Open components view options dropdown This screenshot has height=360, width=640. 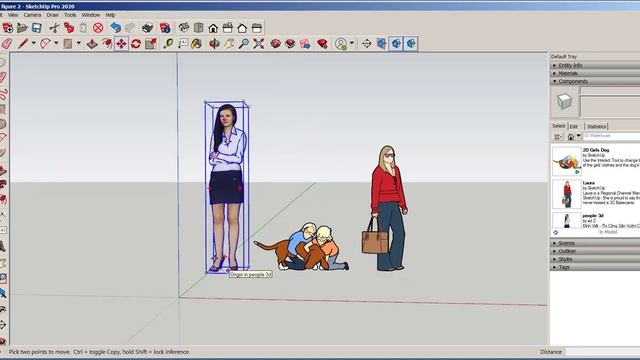[558, 137]
